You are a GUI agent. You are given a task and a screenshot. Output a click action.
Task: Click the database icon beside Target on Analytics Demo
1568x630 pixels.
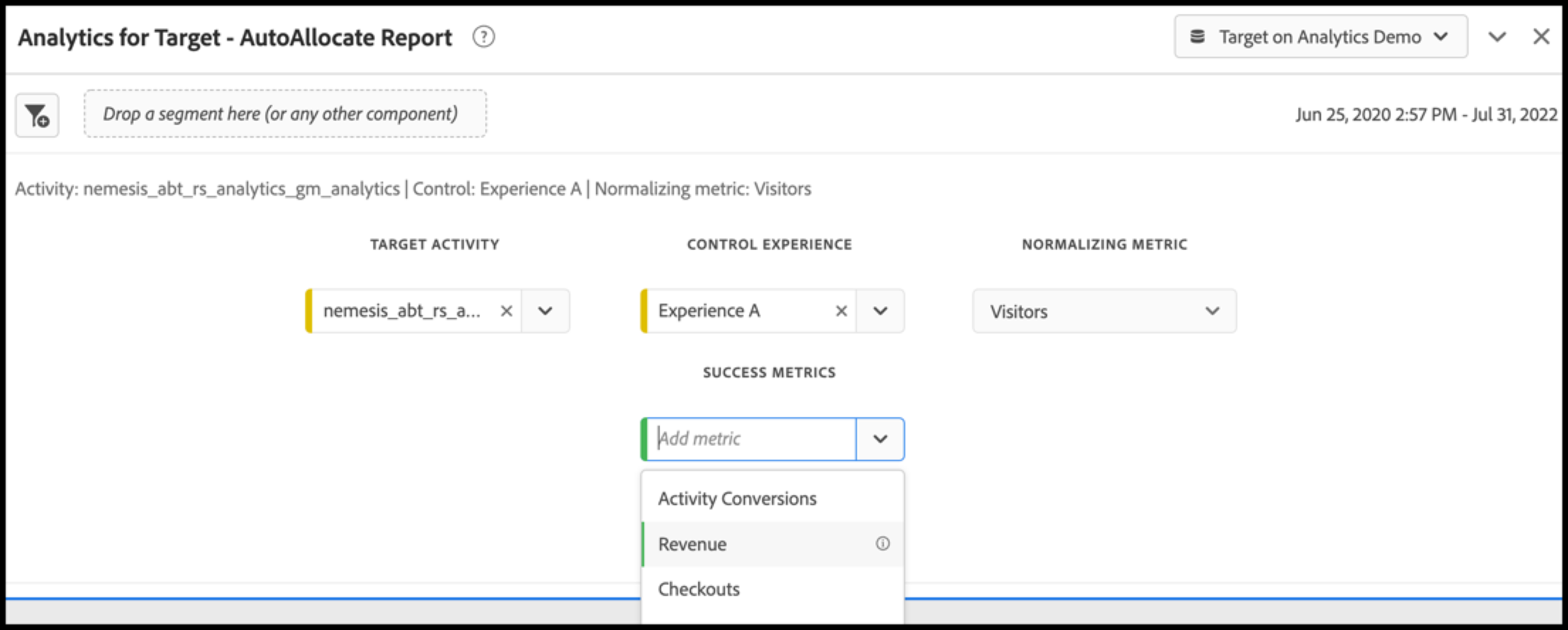(x=1197, y=37)
